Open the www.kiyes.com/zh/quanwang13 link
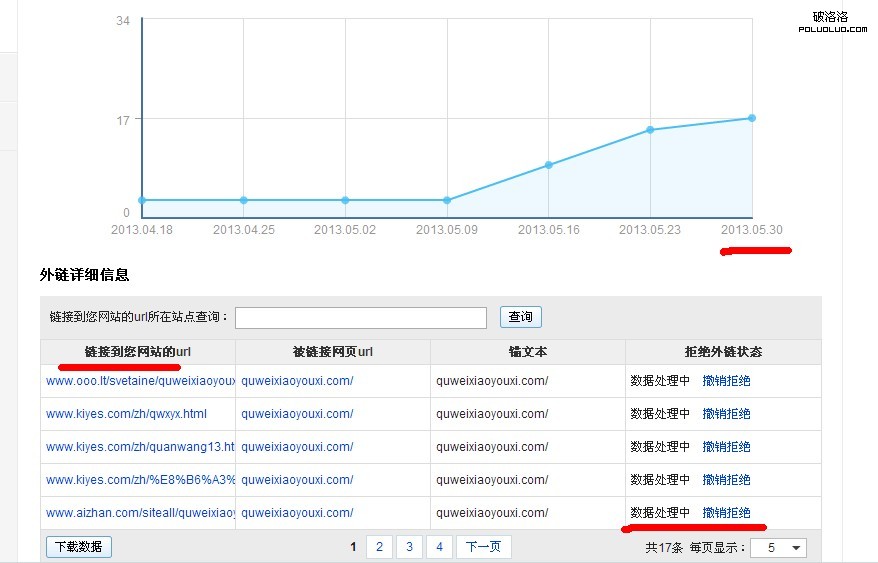 140,447
